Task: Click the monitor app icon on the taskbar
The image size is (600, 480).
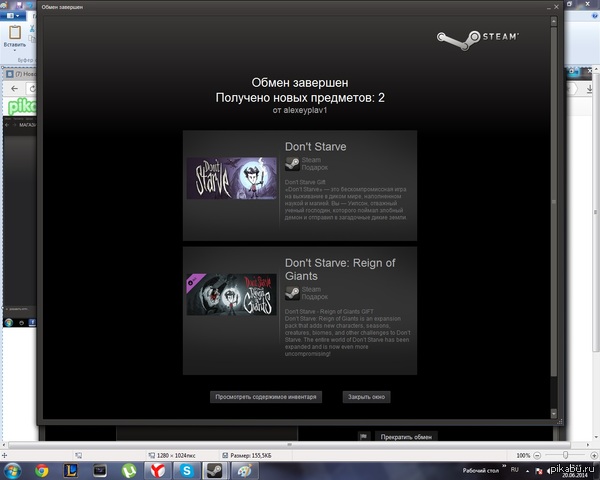Action: [100, 470]
